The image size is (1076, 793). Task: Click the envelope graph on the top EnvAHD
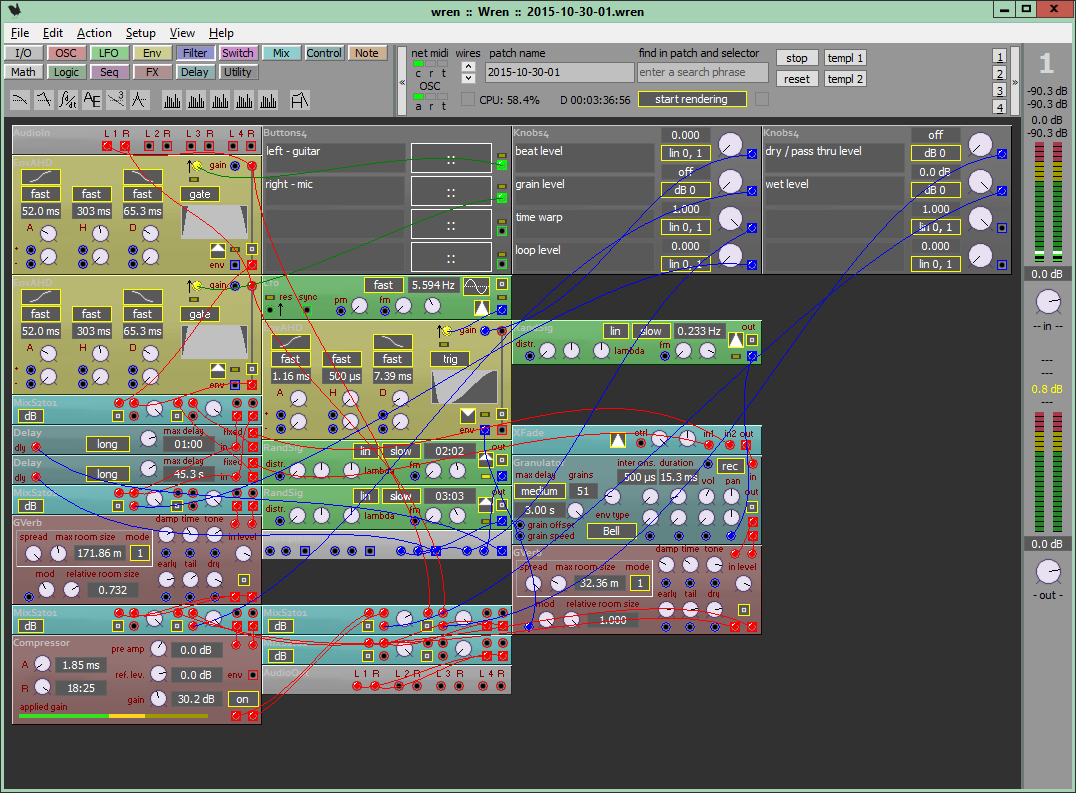pos(214,222)
